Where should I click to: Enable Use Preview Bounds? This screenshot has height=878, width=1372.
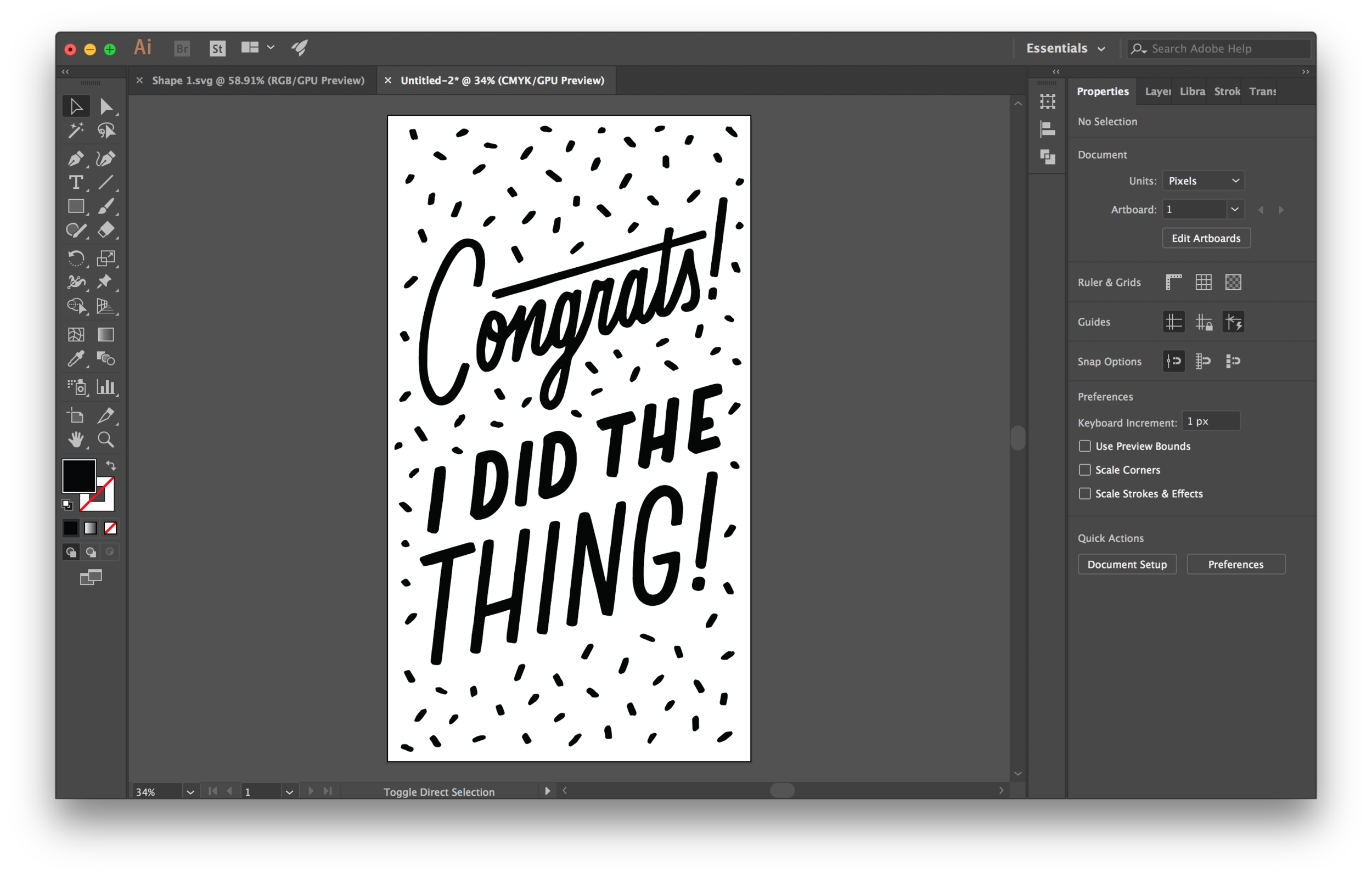[1086, 446]
